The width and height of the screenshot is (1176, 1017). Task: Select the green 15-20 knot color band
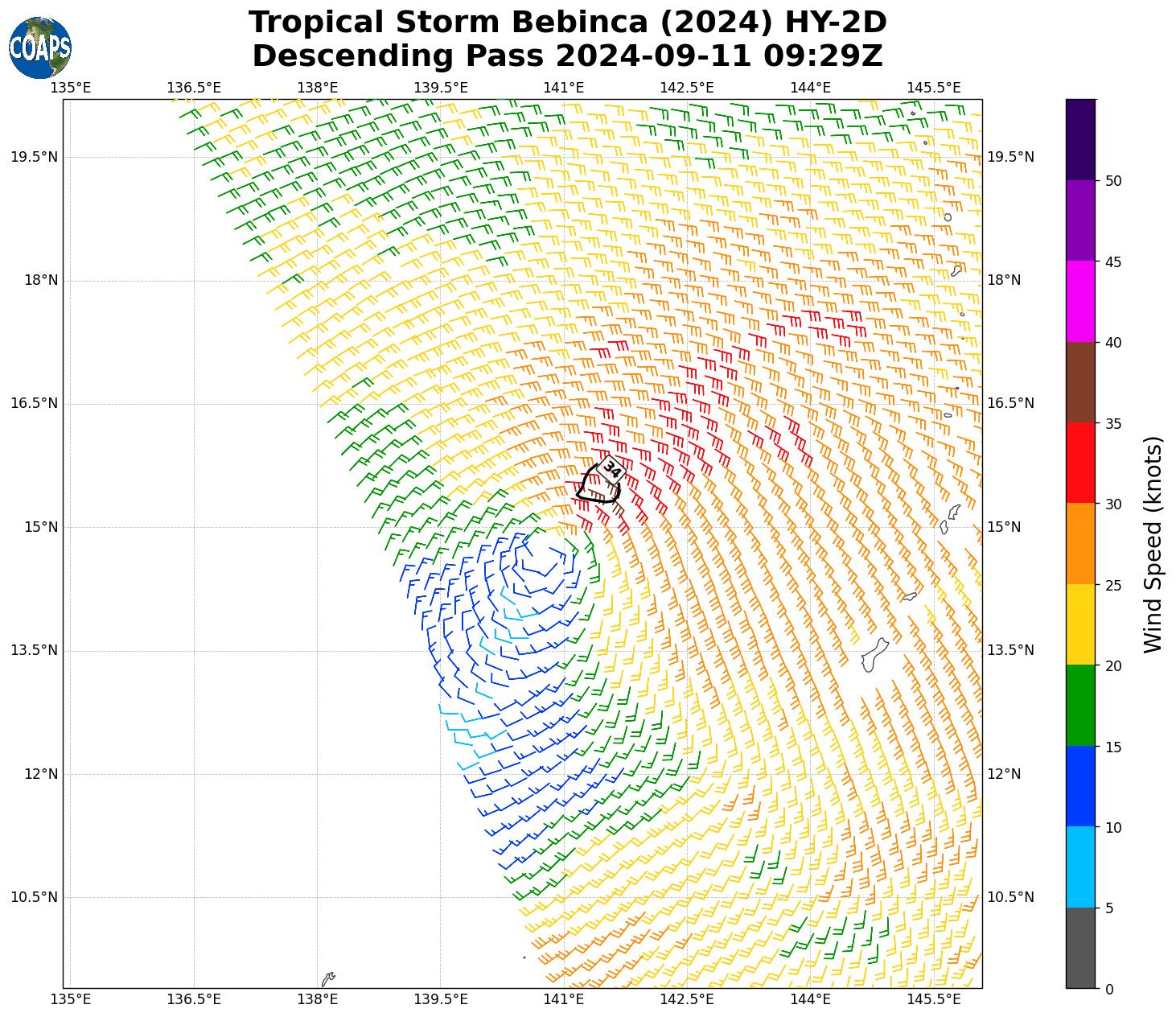pyautogui.click(x=1080, y=705)
